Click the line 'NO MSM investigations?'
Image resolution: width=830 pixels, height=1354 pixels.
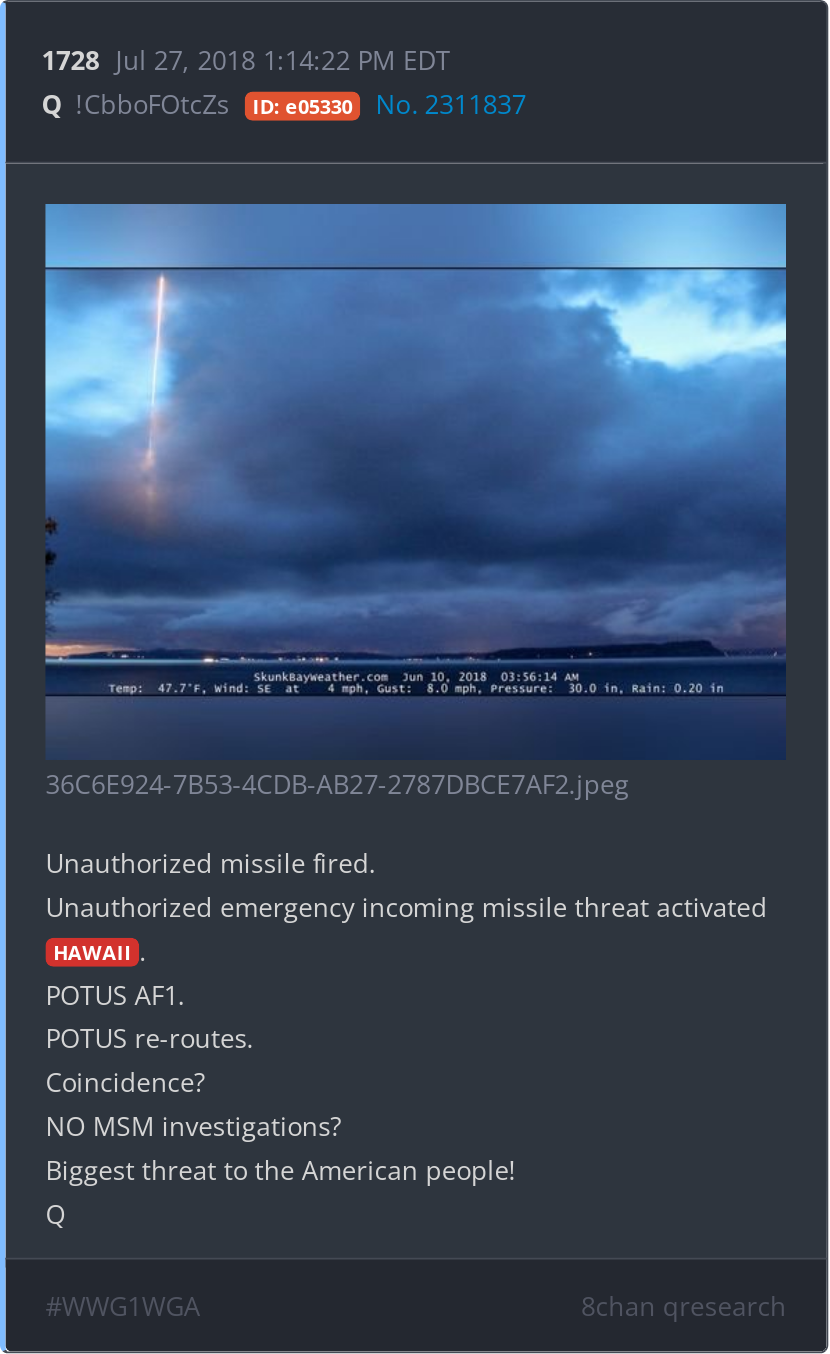tap(194, 1127)
